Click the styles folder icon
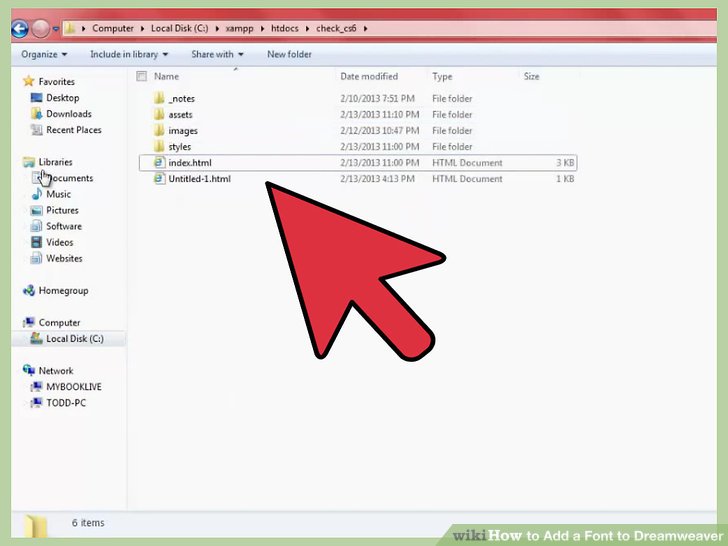The width and height of the screenshot is (728, 546). [158, 146]
